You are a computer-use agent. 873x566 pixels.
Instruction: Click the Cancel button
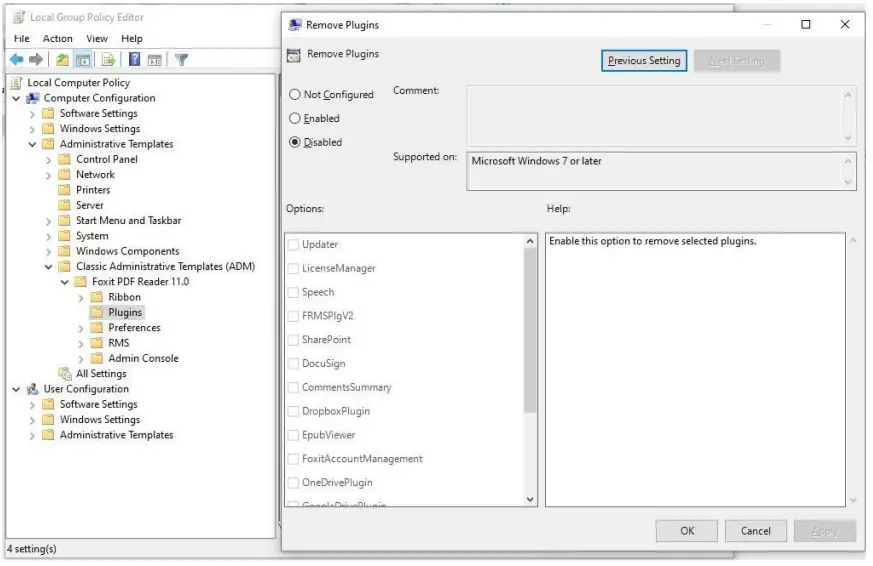coord(757,532)
